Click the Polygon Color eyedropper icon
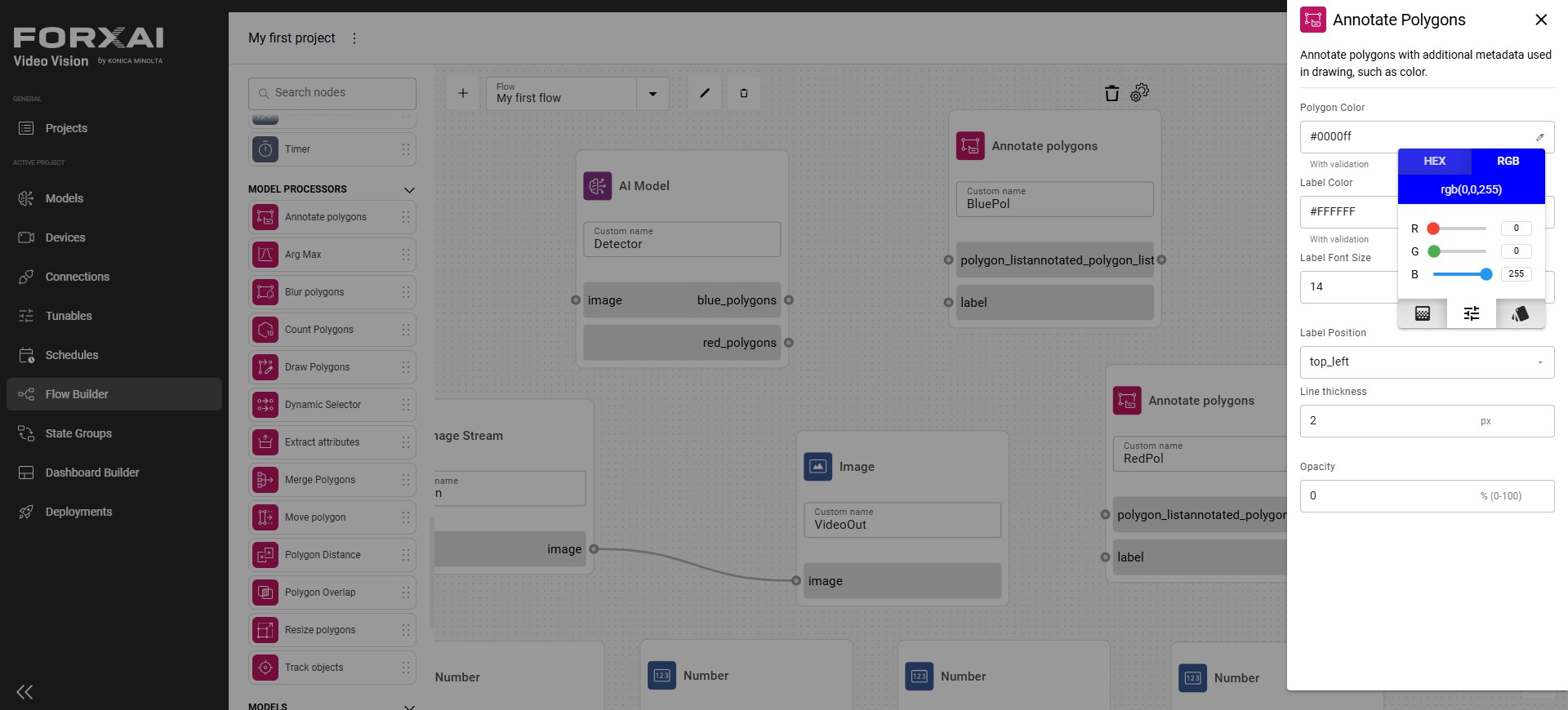The image size is (1568, 710). (x=1540, y=137)
